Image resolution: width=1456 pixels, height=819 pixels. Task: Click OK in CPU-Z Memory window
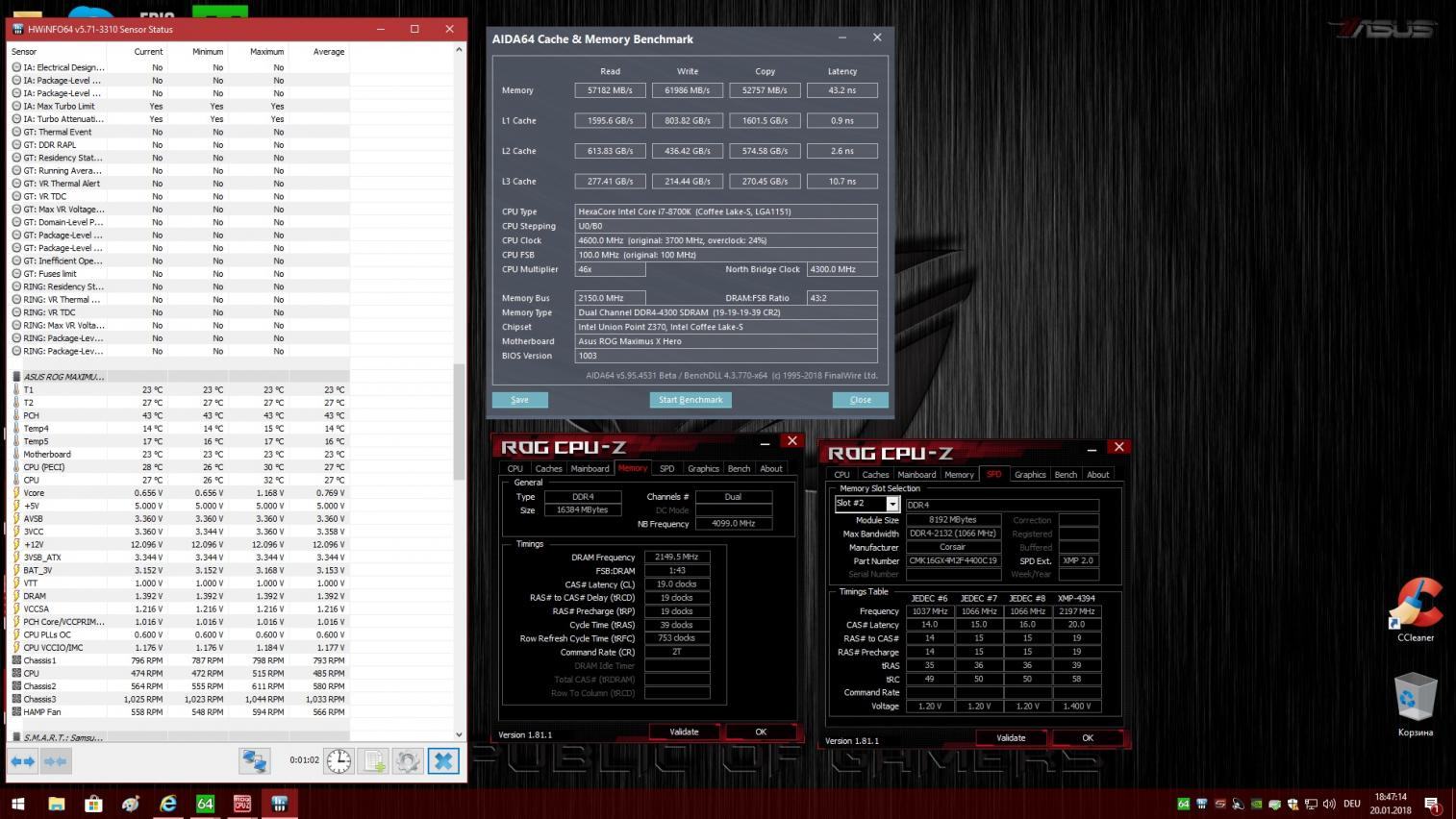[761, 732]
